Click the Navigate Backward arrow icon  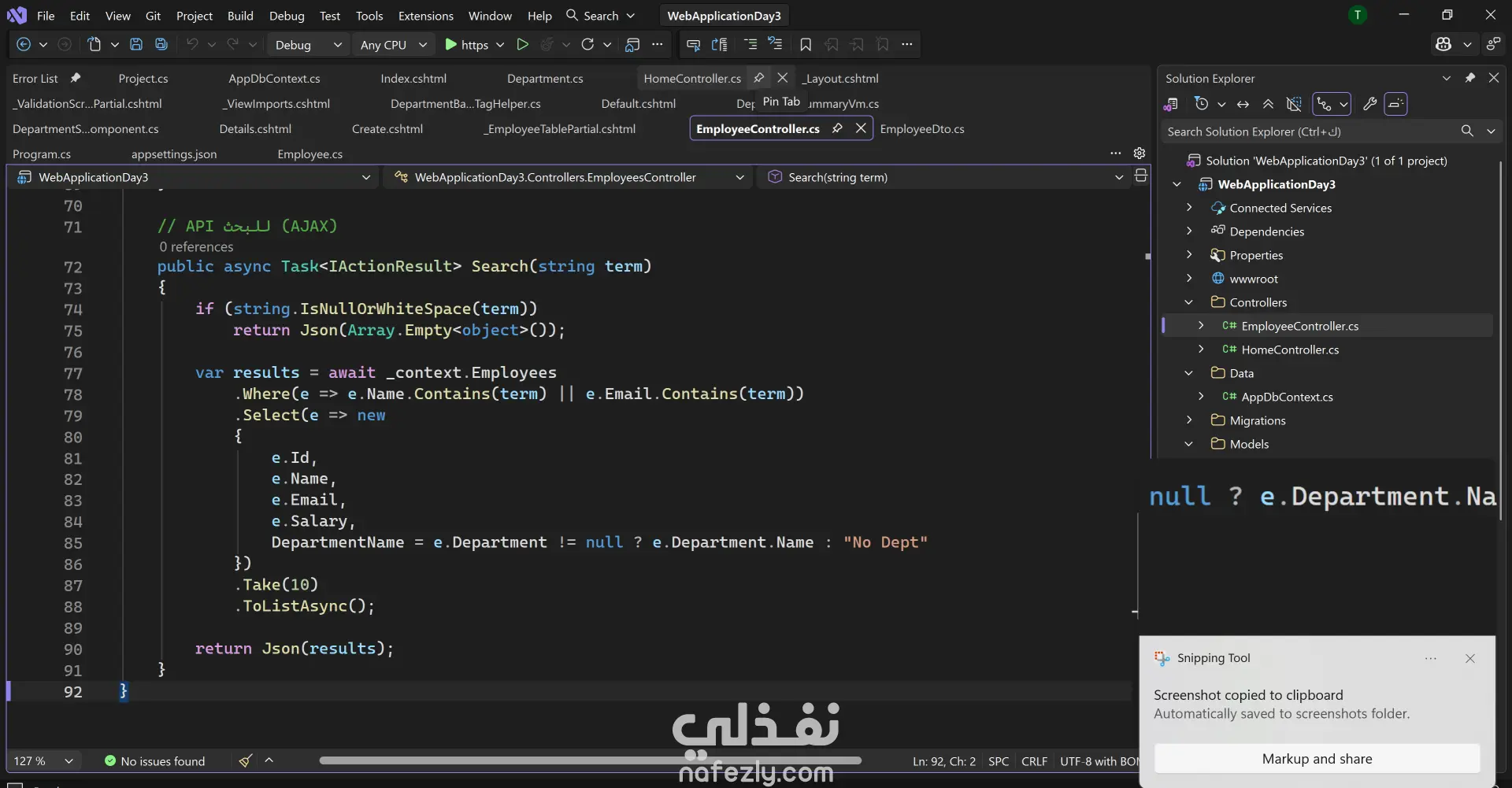(24, 45)
